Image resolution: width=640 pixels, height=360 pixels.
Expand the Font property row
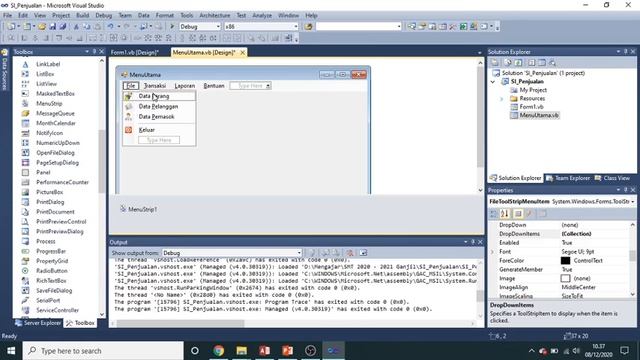[x=493, y=252]
